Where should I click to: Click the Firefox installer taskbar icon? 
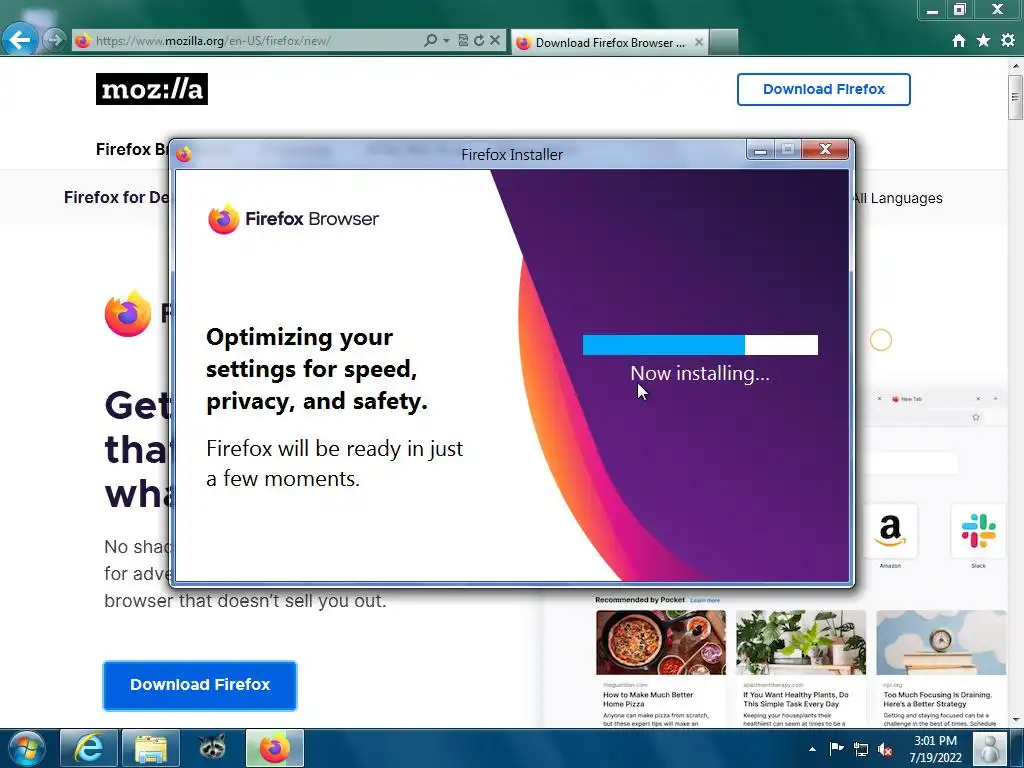coord(274,748)
